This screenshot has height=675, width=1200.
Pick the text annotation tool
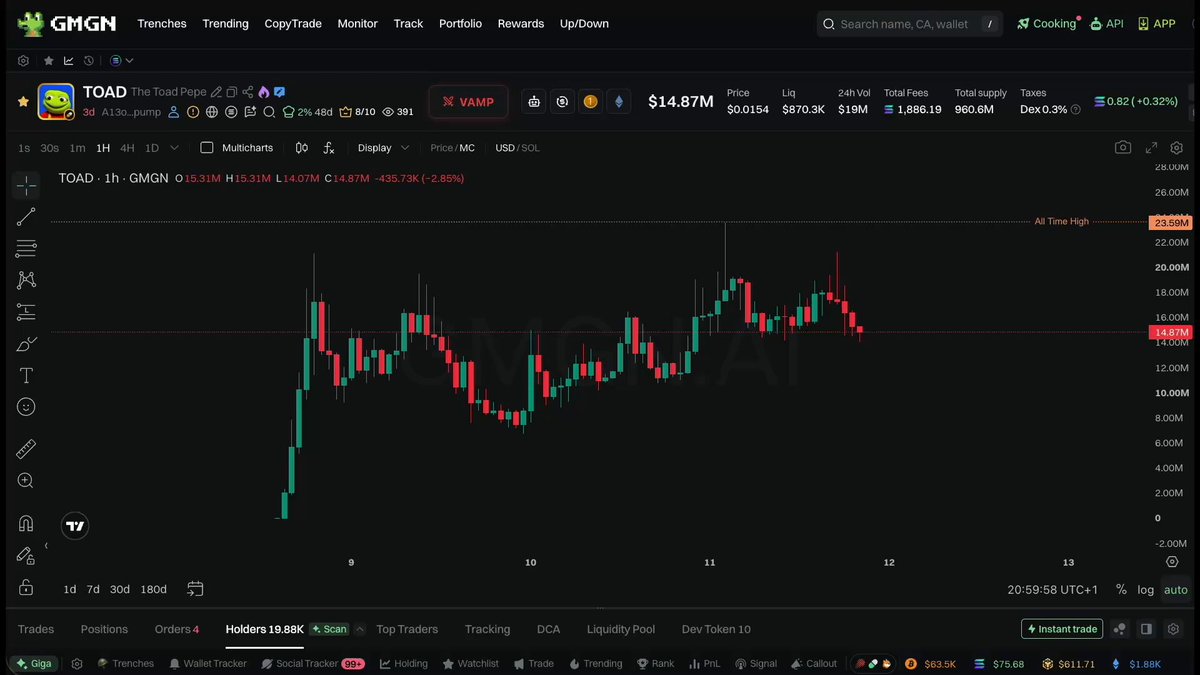click(26, 375)
